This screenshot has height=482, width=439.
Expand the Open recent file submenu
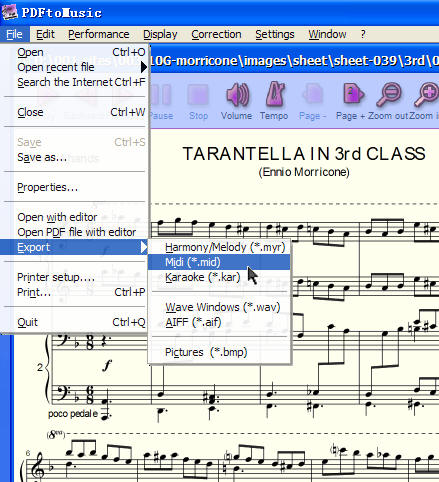tap(75, 67)
